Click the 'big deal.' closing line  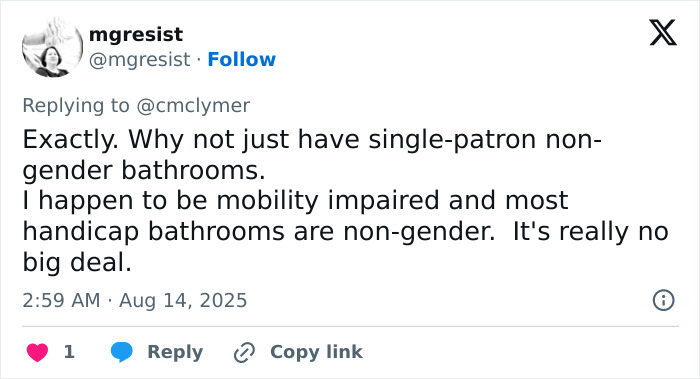pyautogui.click(x=77, y=262)
